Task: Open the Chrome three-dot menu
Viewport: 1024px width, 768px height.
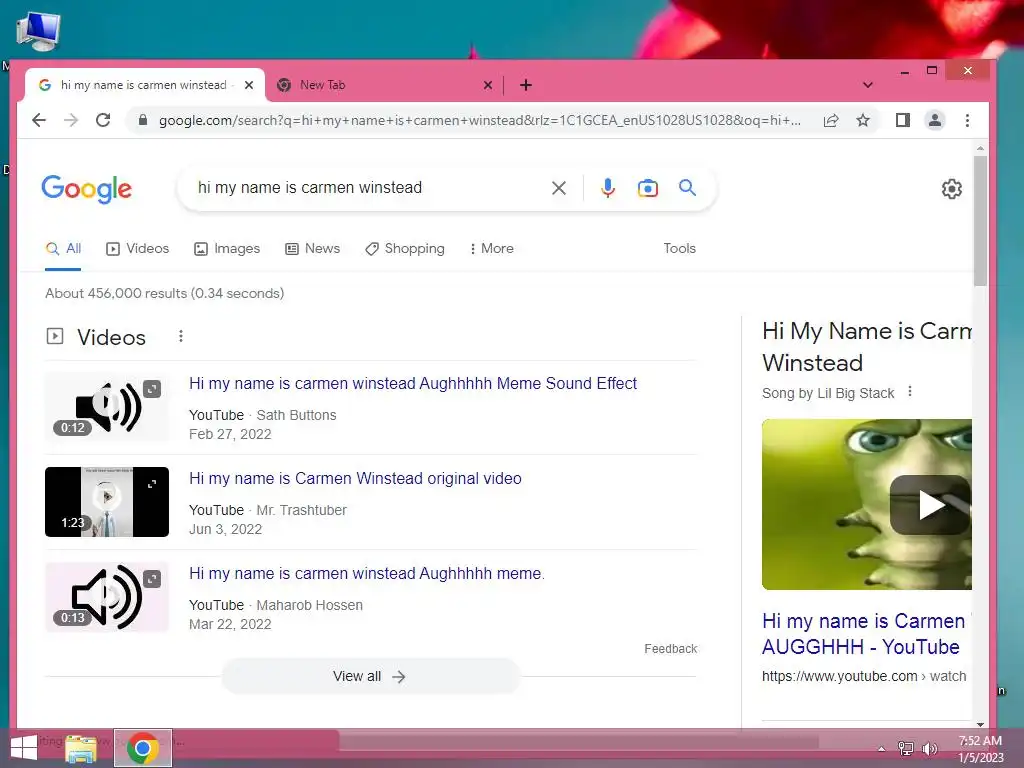Action: click(967, 120)
